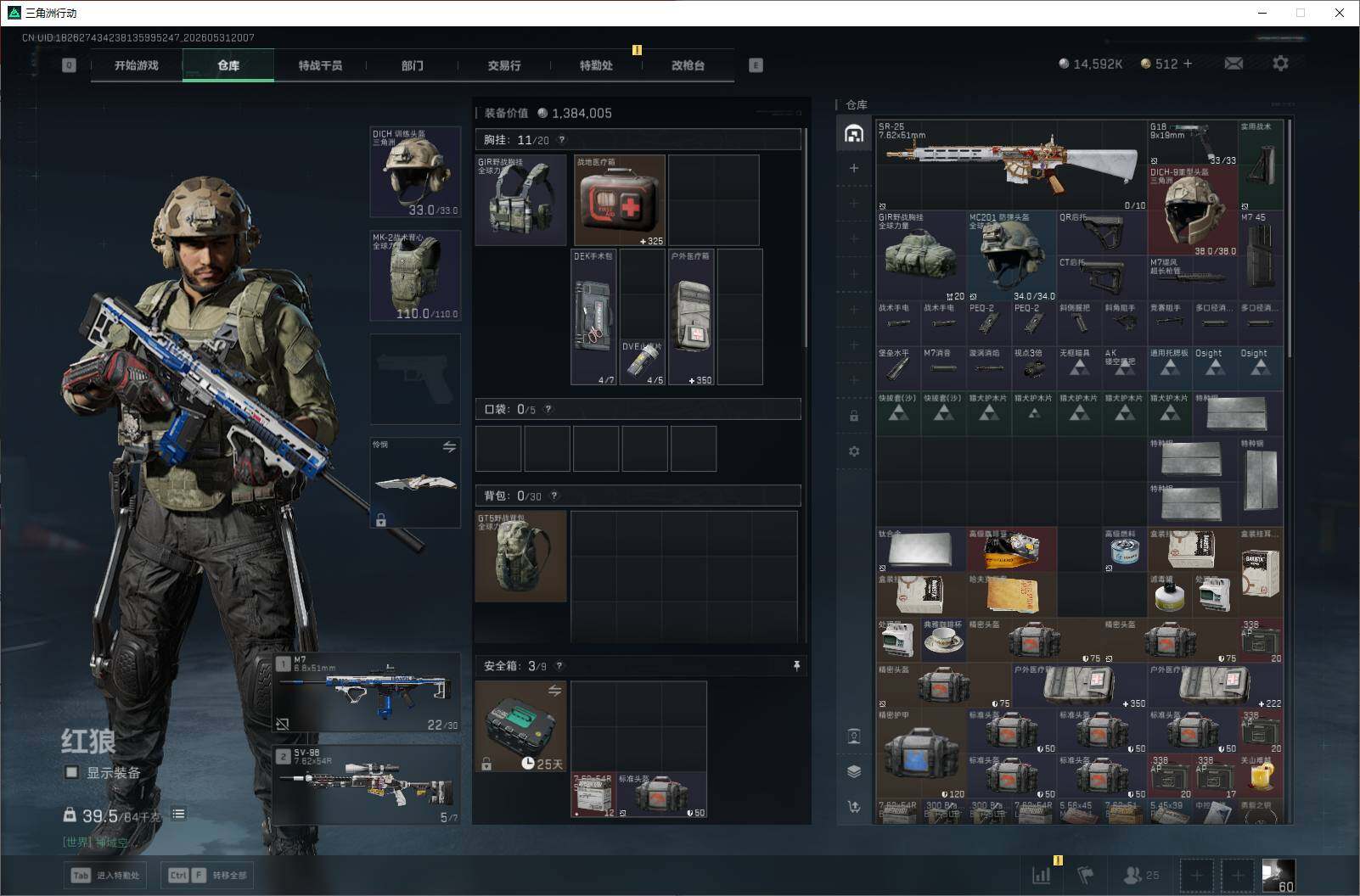Select the DICH-9重型头盔 in stash
This screenshot has width=1360, height=896.
click(x=1193, y=211)
